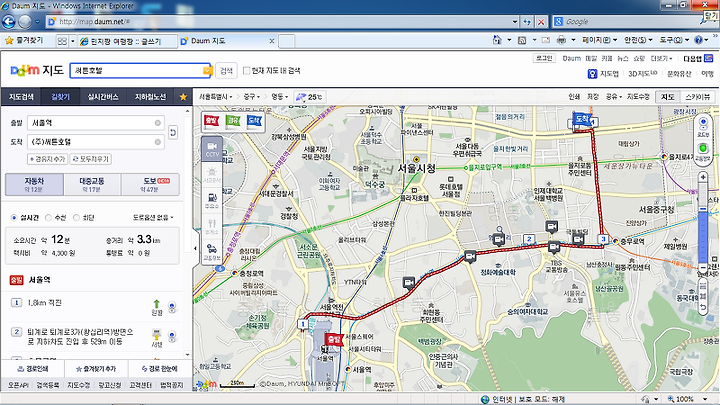Screen dimensions: 720x405
Task: Clear the 서울역 departure field
Action: [158, 123]
